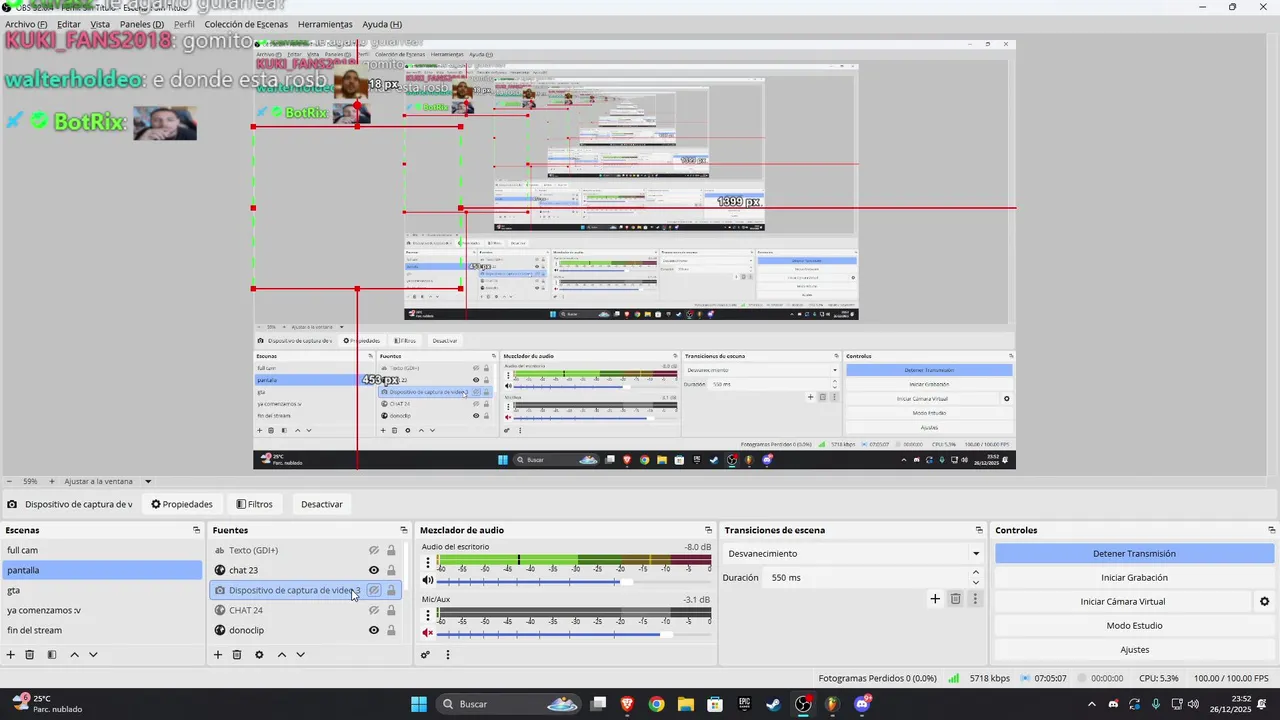Open Colección de Escenas menu
This screenshot has height=720, width=1280.
point(247,24)
